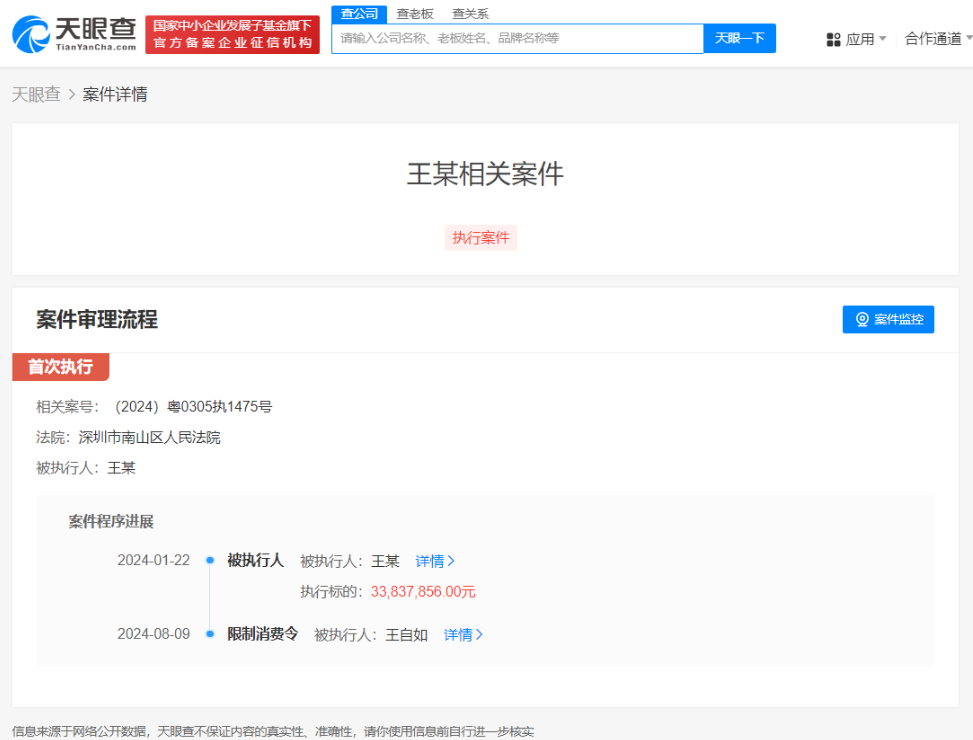Select the 查公司 search tab

(x=359, y=14)
